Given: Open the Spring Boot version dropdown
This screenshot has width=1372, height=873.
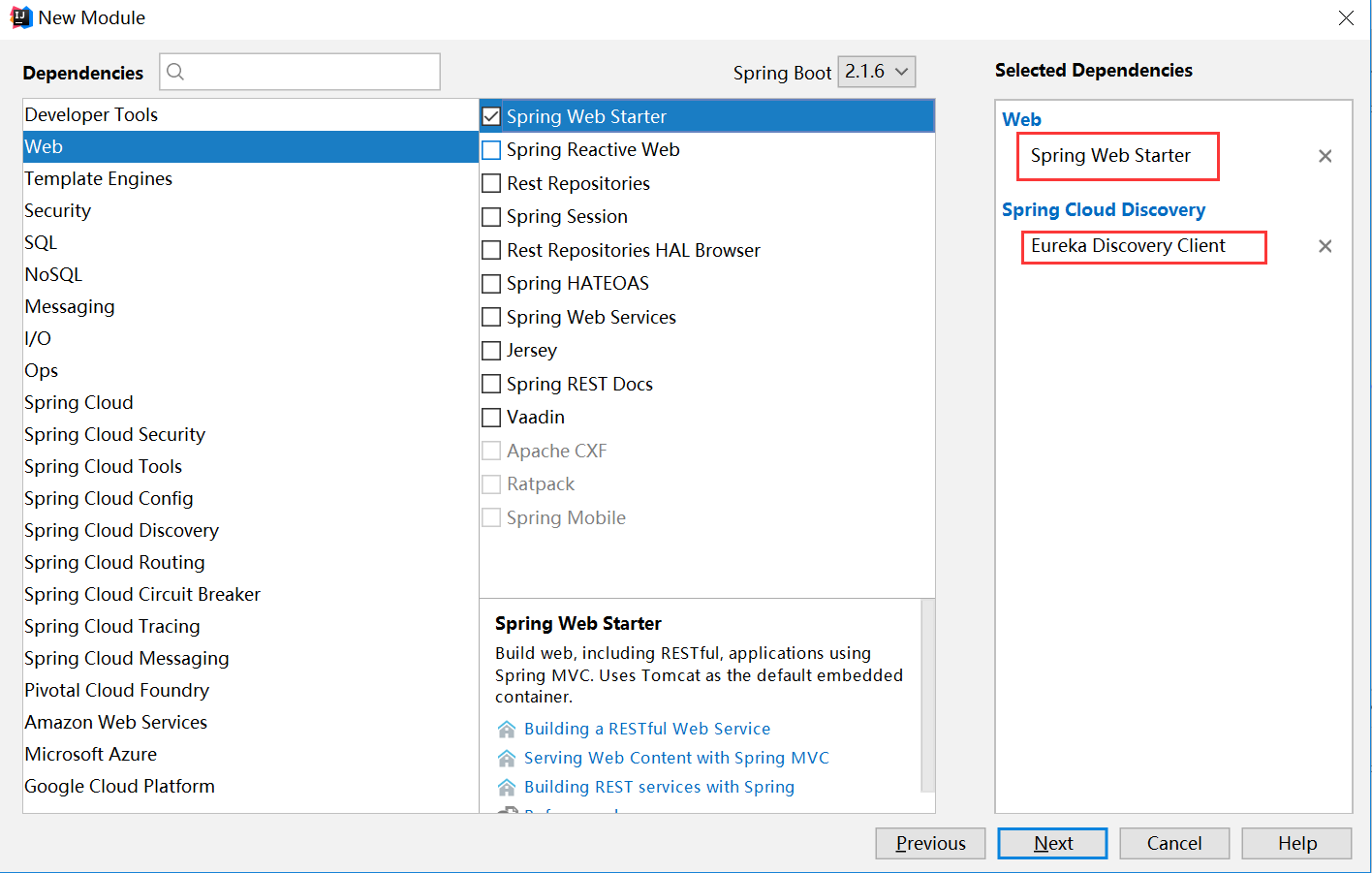Looking at the screenshot, I should (876, 72).
